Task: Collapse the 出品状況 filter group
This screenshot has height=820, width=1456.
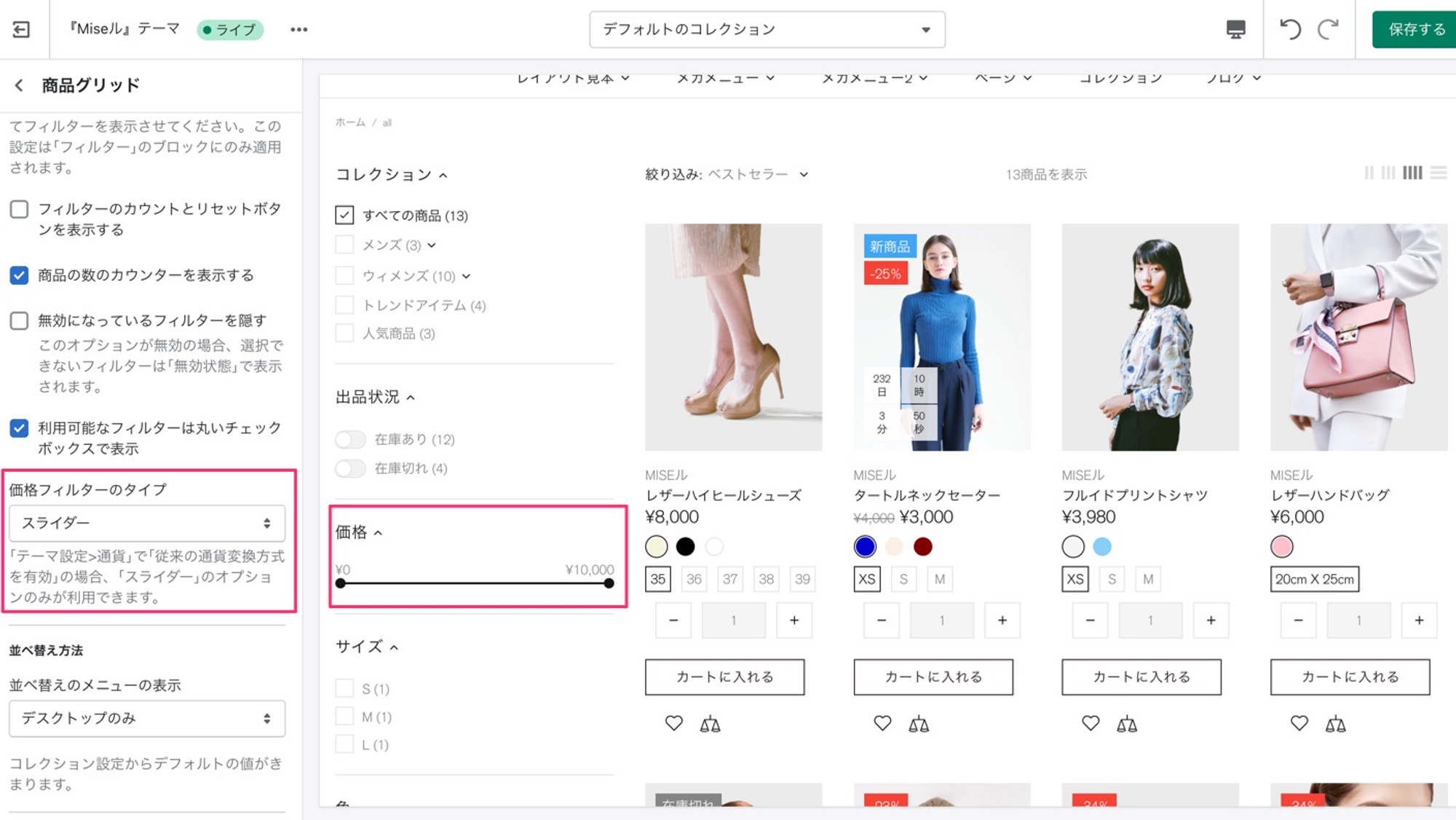Action: tap(375, 397)
